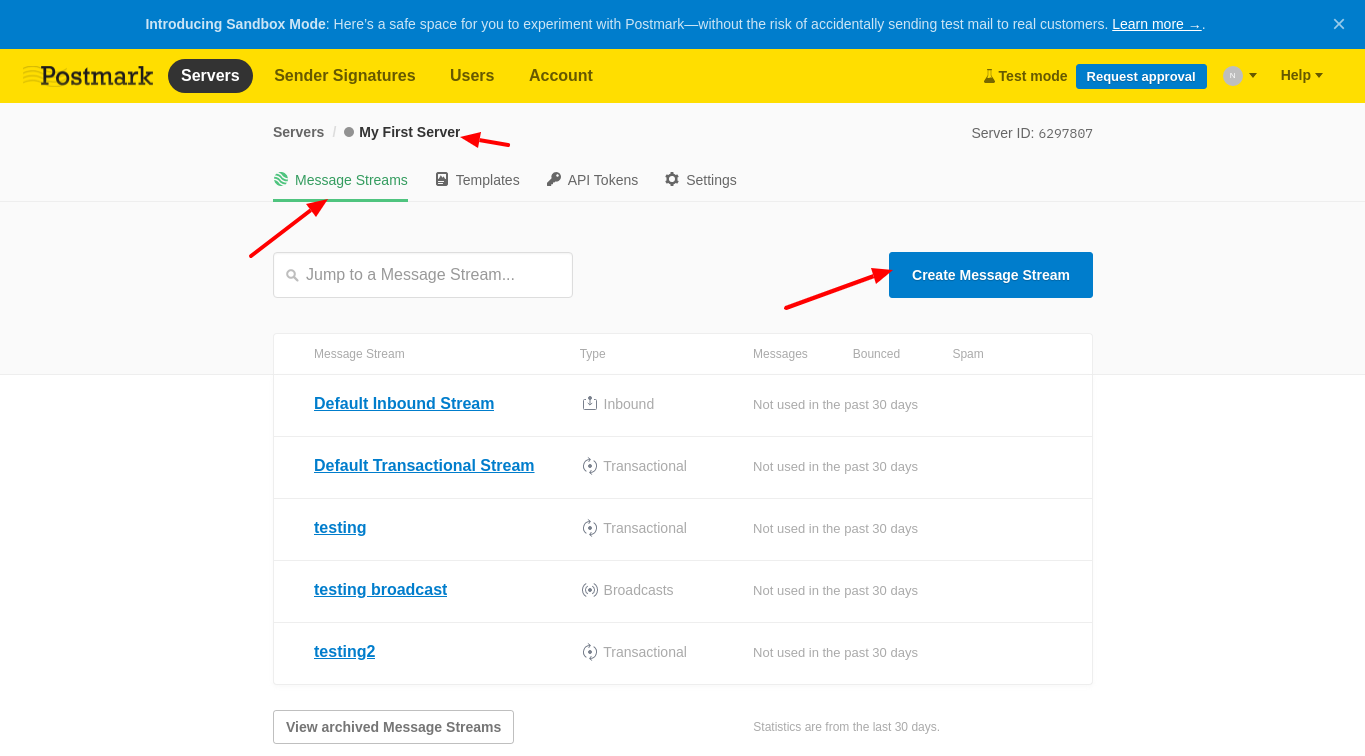Click the search magnifier icon
This screenshot has height=756, width=1365.
(292, 275)
